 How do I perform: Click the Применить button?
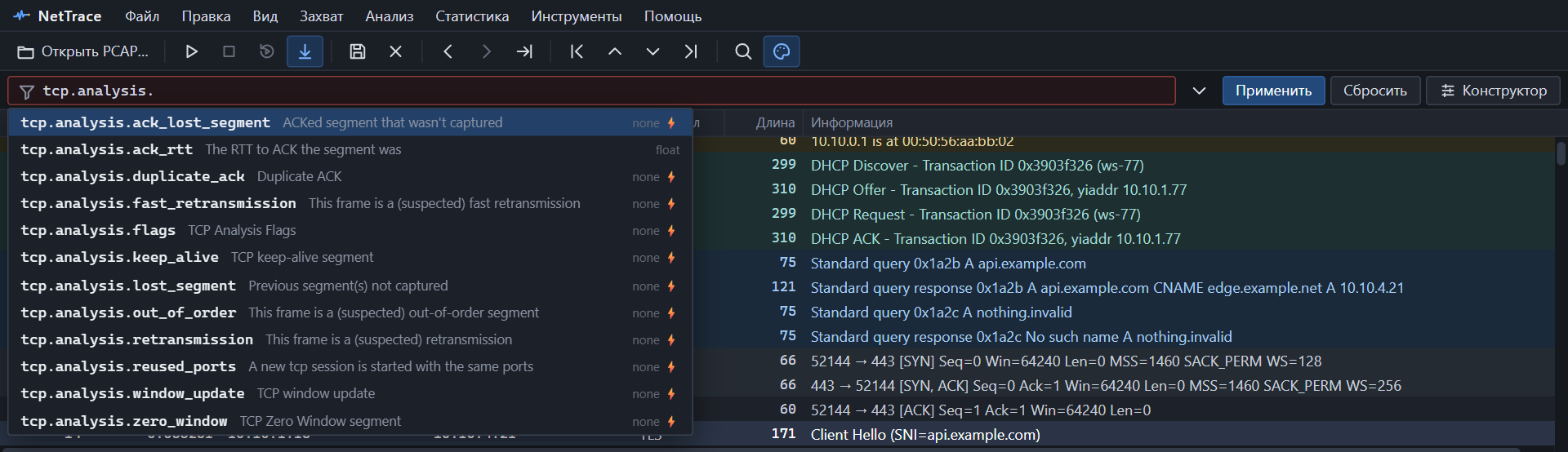(x=1273, y=91)
